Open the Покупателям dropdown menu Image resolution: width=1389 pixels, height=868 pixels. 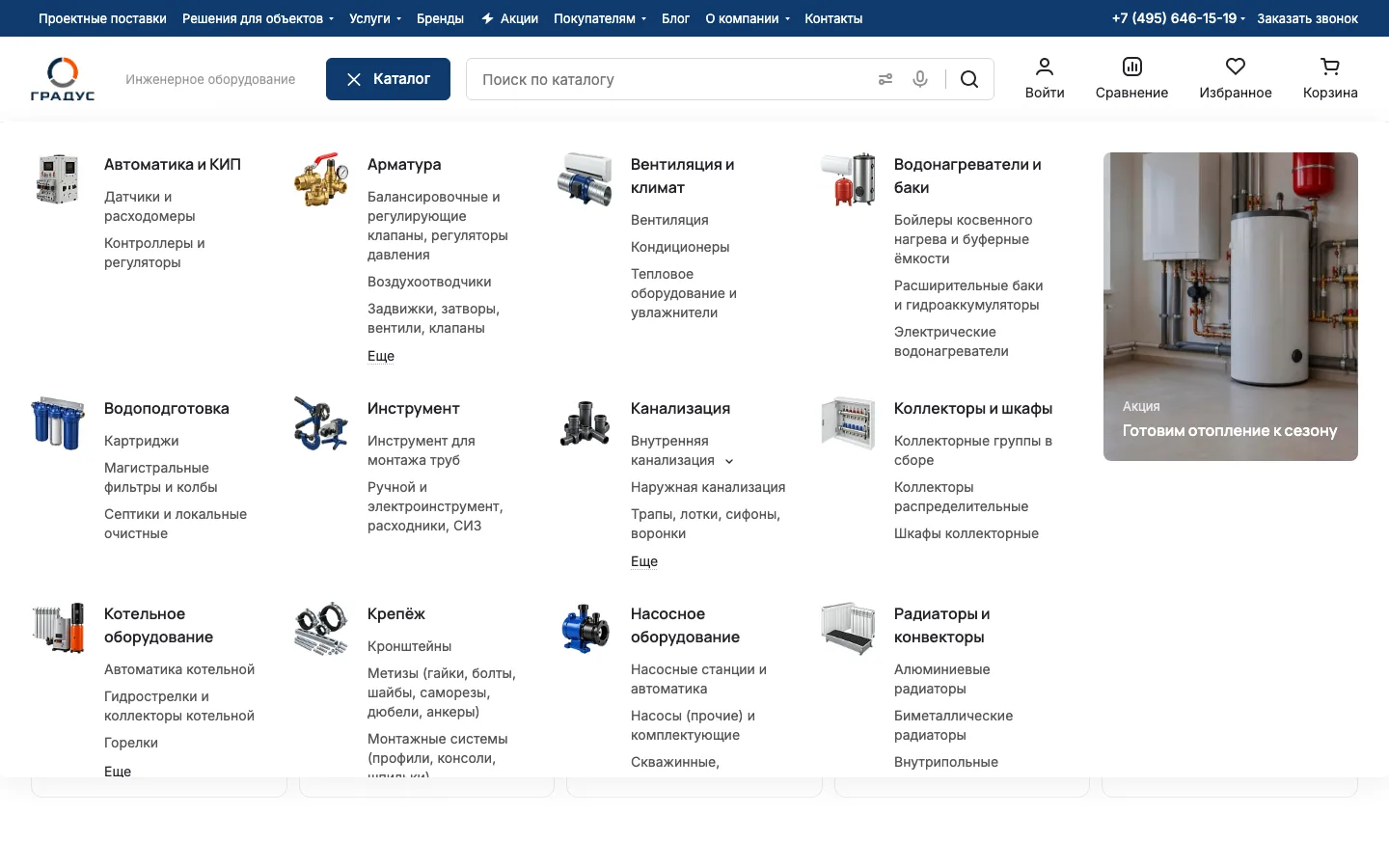pos(600,18)
